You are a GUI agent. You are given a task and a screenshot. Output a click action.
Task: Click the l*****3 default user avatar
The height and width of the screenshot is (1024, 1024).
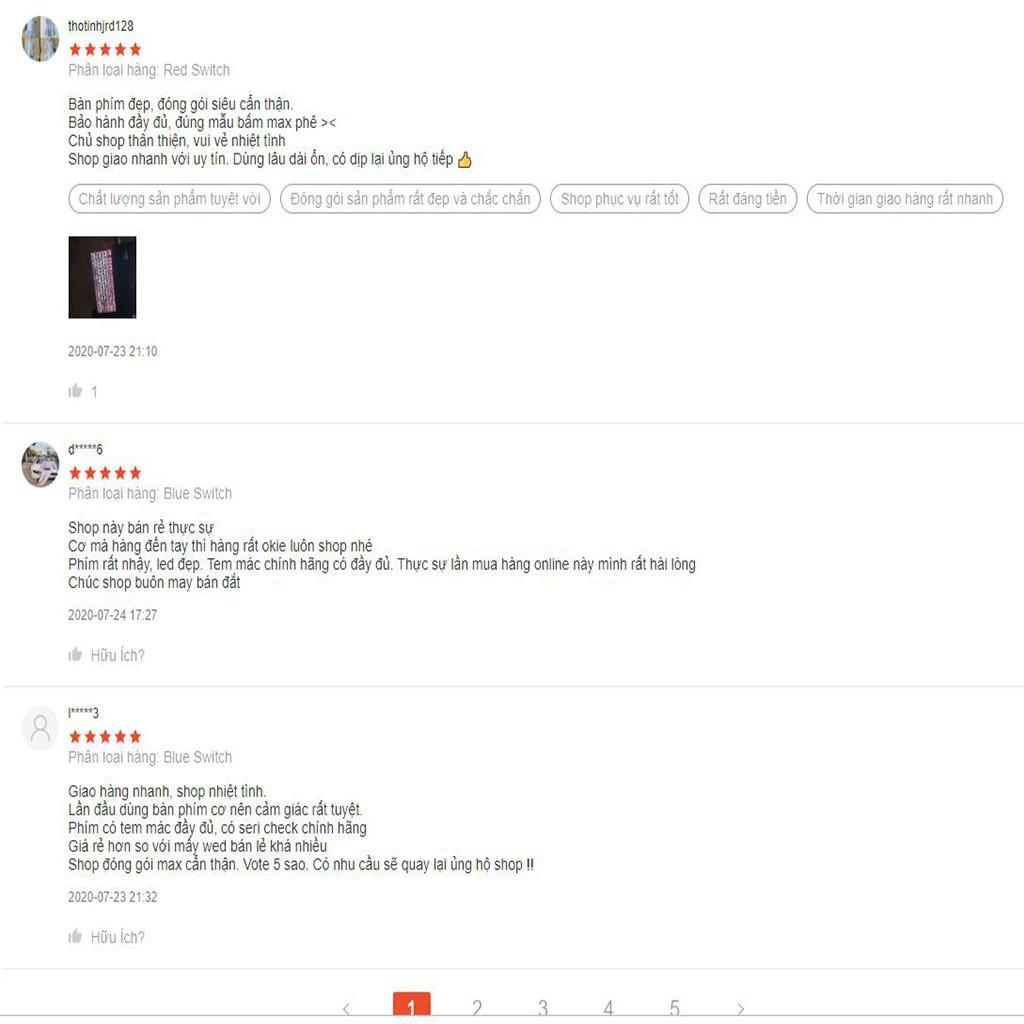pyautogui.click(x=40, y=728)
